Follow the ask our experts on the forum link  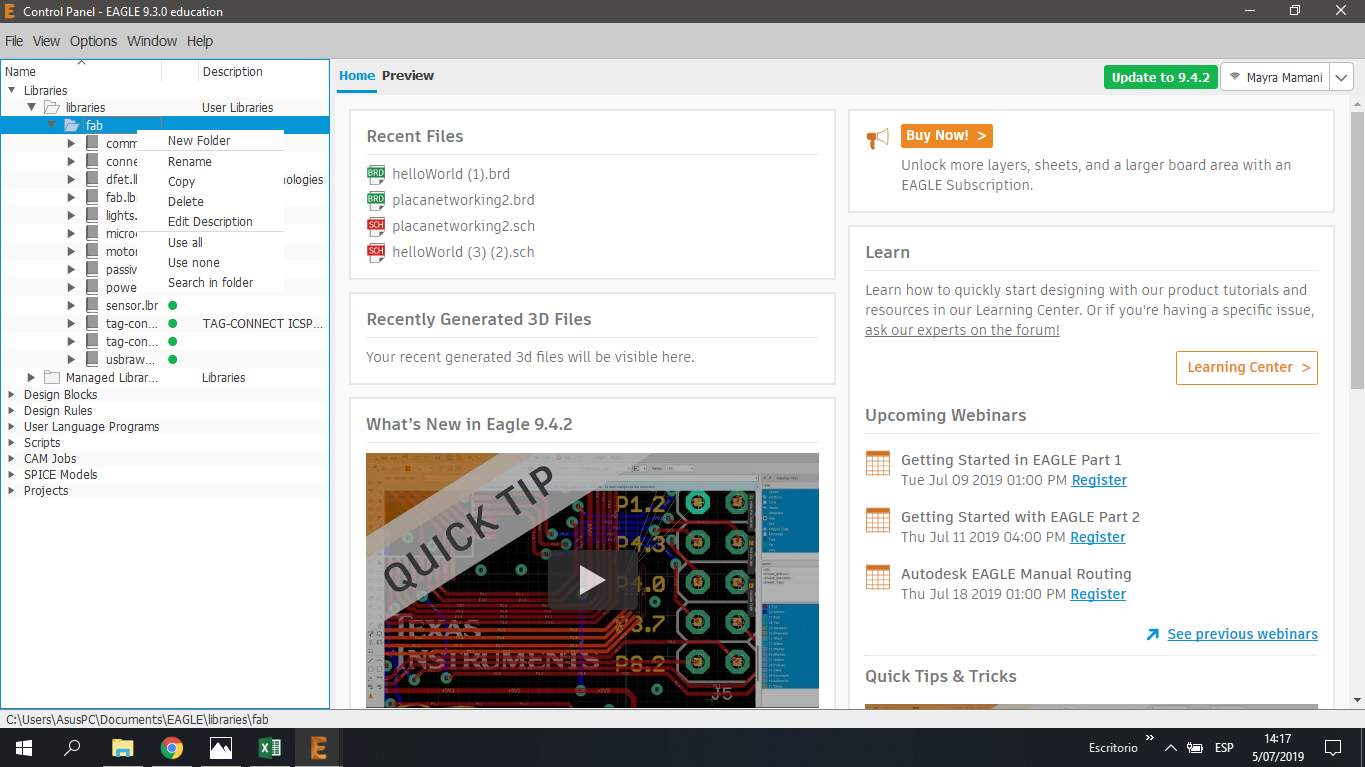(962, 330)
